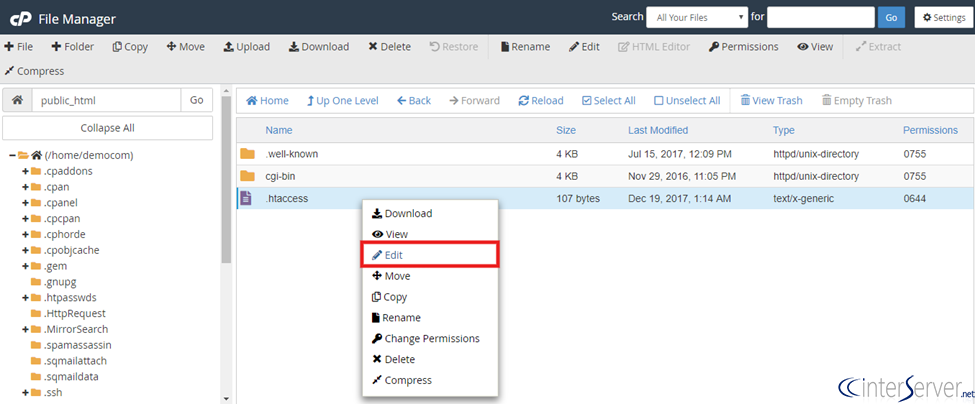
Task: Navigate Back in file list
Action: coord(414,101)
